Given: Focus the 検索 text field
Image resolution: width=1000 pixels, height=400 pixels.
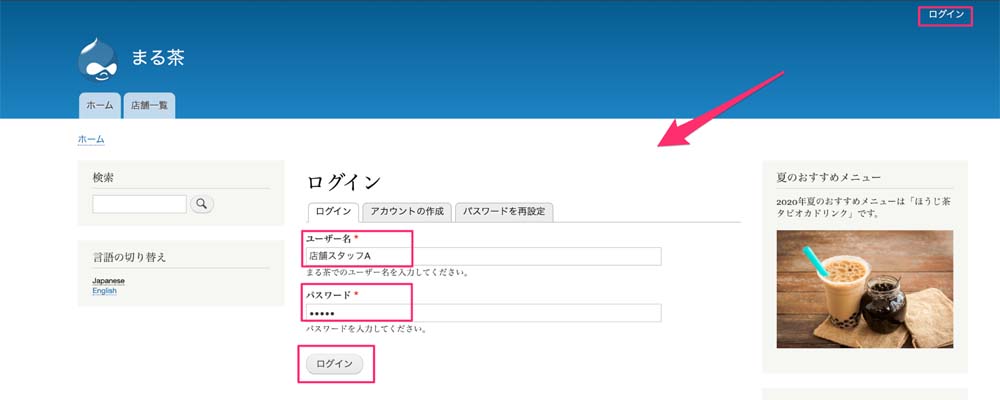Looking at the screenshot, I should (x=140, y=204).
